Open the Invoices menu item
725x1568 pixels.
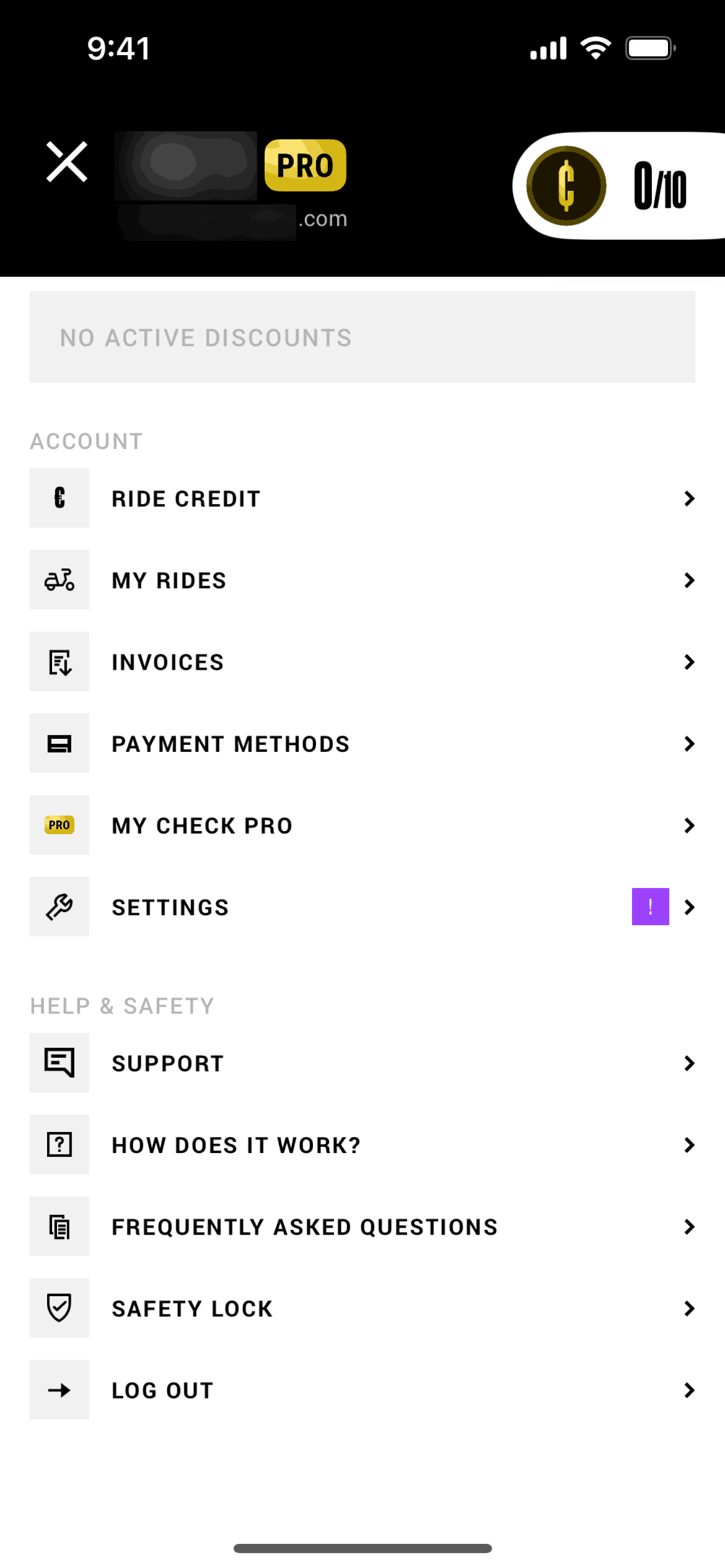click(167, 662)
